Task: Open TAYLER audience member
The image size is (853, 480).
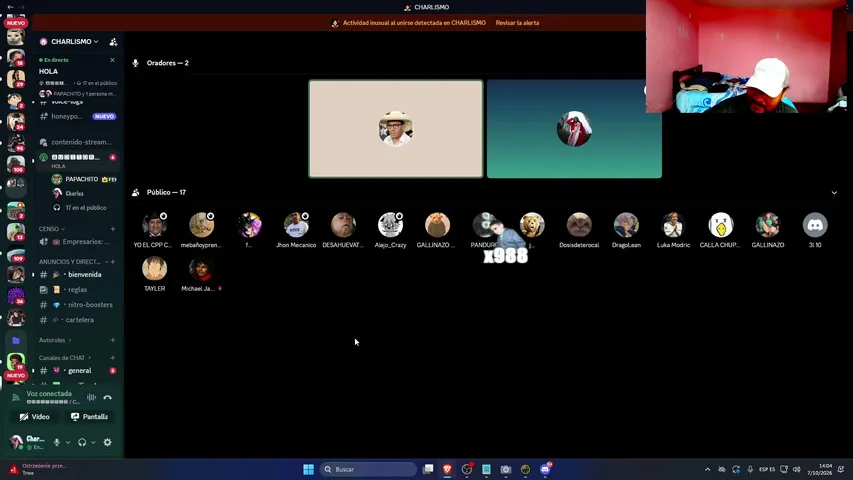Action: pyautogui.click(x=154, y=274)
